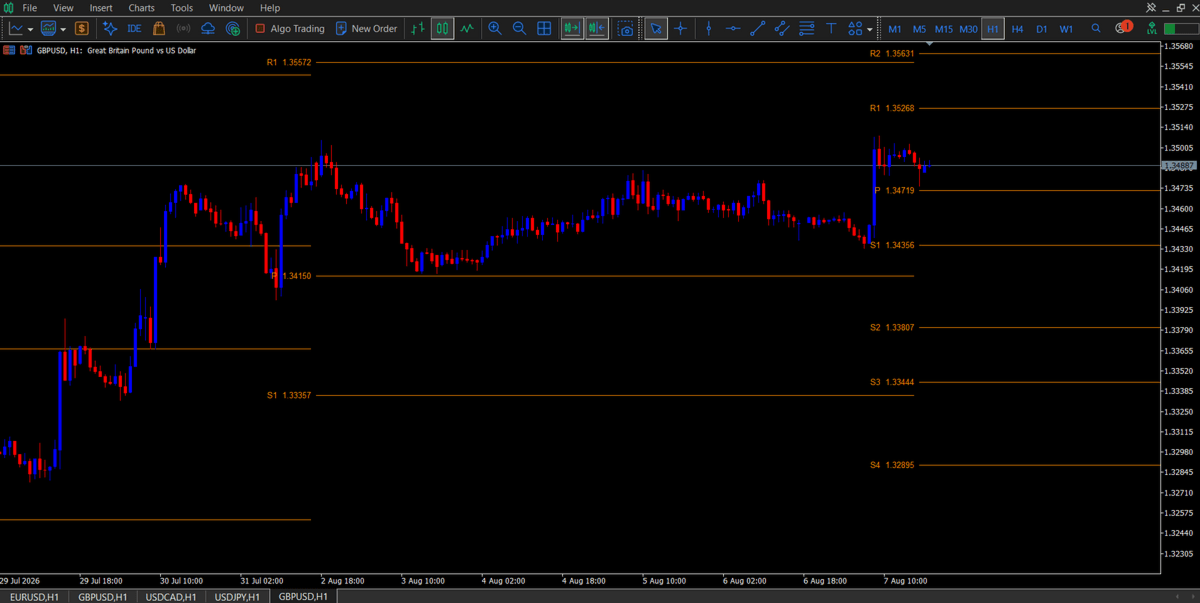1200x603 pixels.
Task: Select the arrow cursor tool
Action: point(655,29)
